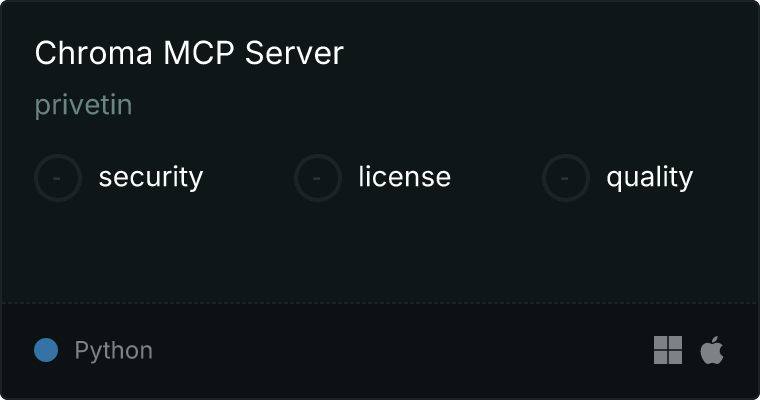760x400 pixels.
Task: Open the Chroma MCP Server title
Action: (189, 53)
